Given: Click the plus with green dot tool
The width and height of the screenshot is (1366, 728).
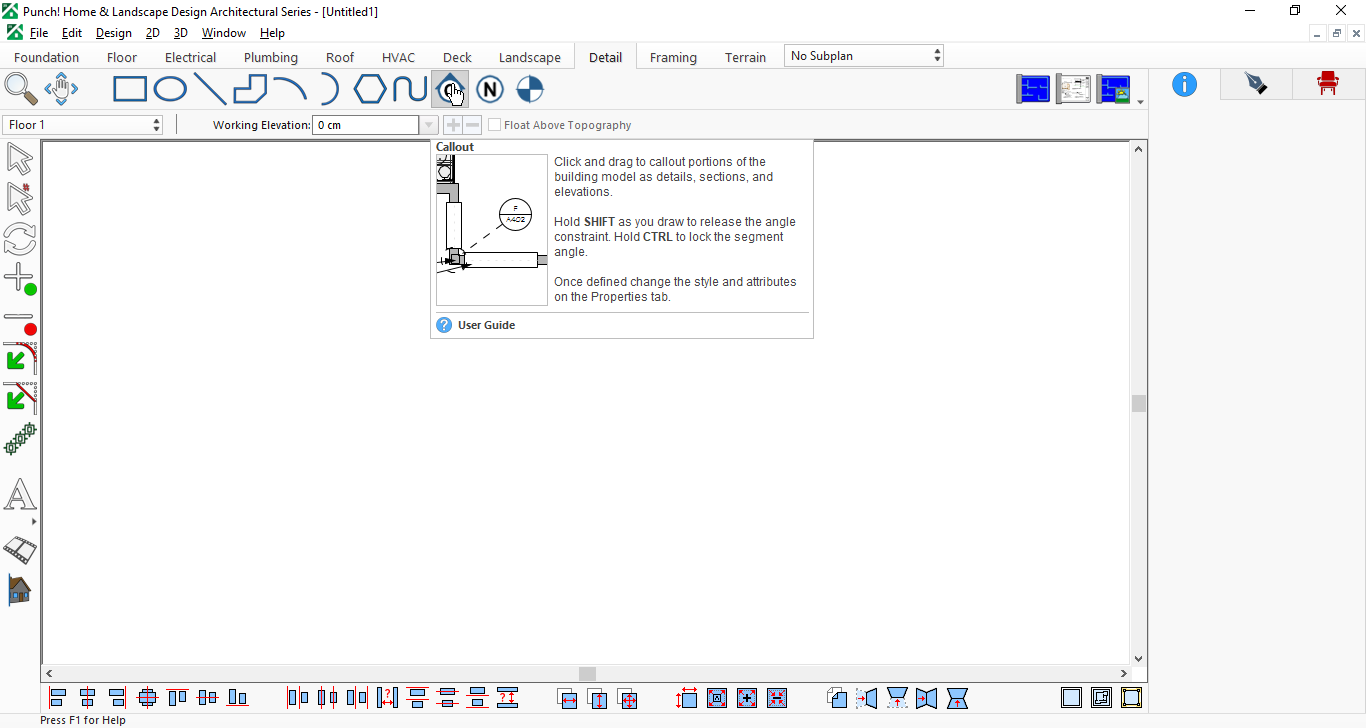Looking at the screenshot, I should click(x=20, y=279).
